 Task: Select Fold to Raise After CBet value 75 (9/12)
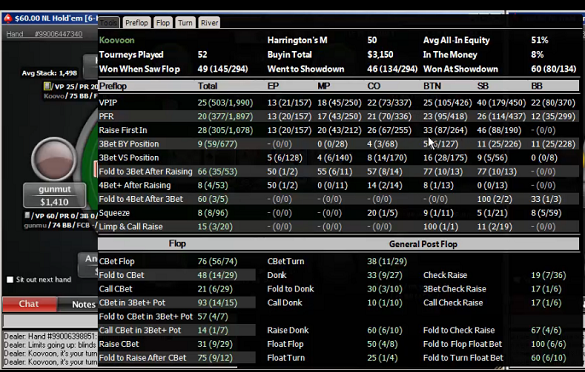point(215,358)
